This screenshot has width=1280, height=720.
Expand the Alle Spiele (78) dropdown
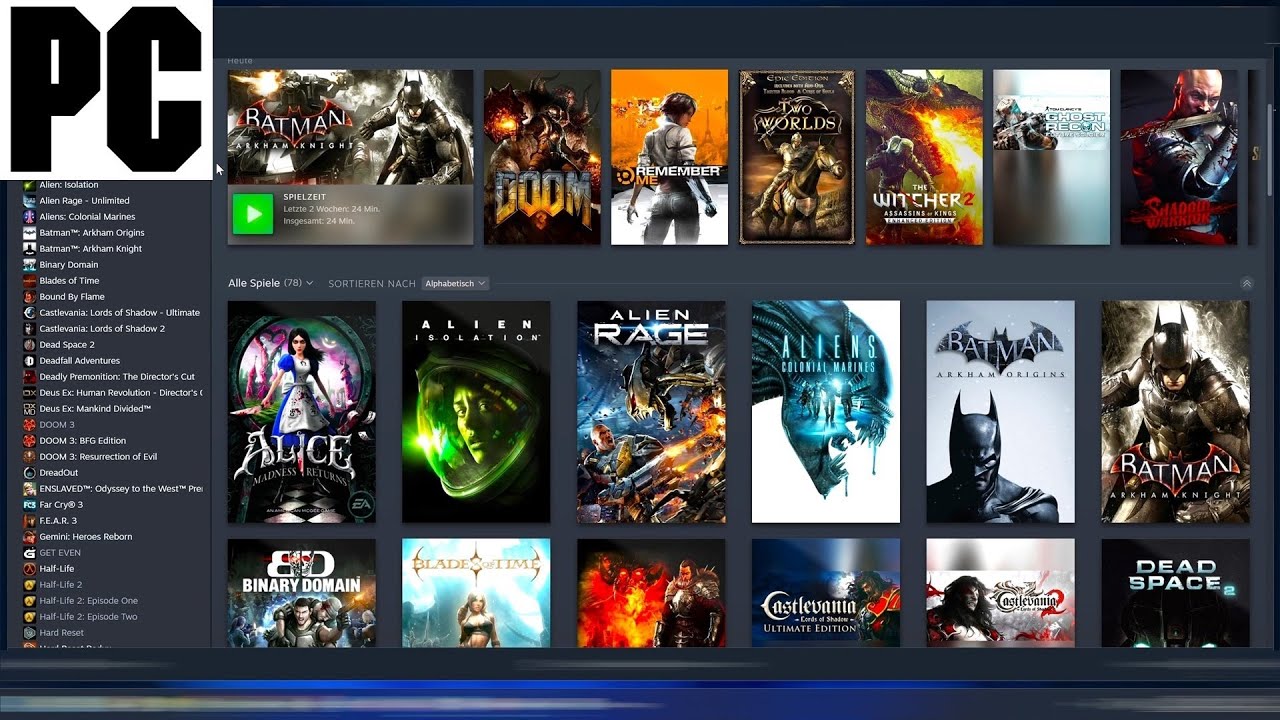(x=271, y=284)
